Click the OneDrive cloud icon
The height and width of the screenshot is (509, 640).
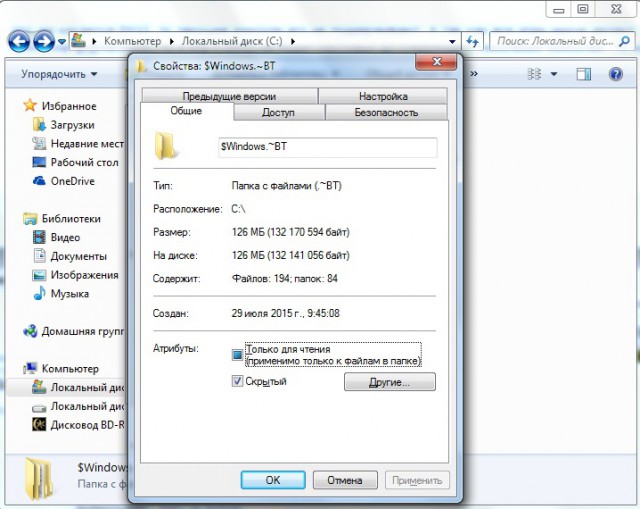click(x=39, y=180)
